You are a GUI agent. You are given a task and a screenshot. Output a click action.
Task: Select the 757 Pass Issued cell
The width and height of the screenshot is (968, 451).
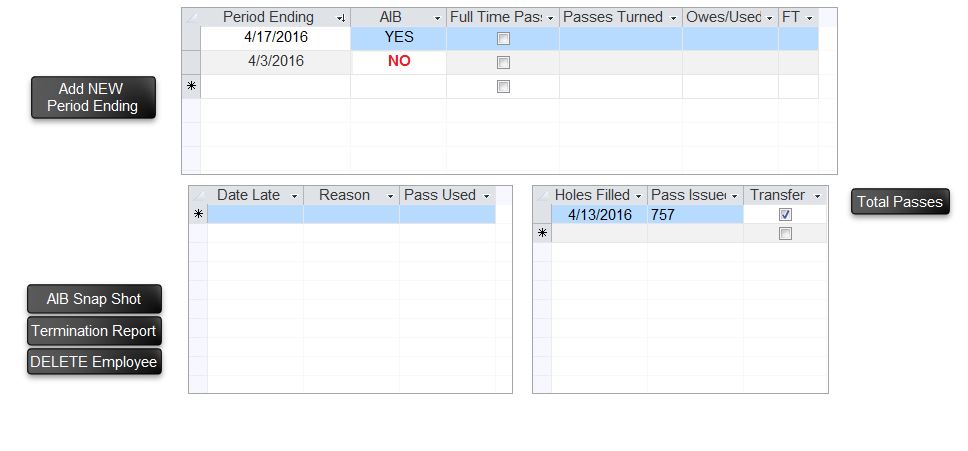pos(694,215)
